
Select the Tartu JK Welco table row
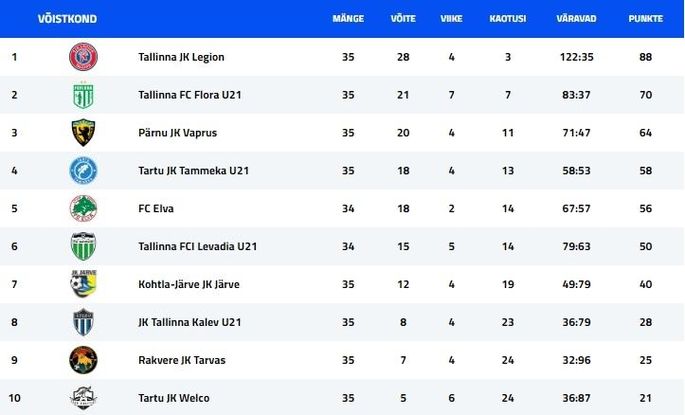(342, 397)
